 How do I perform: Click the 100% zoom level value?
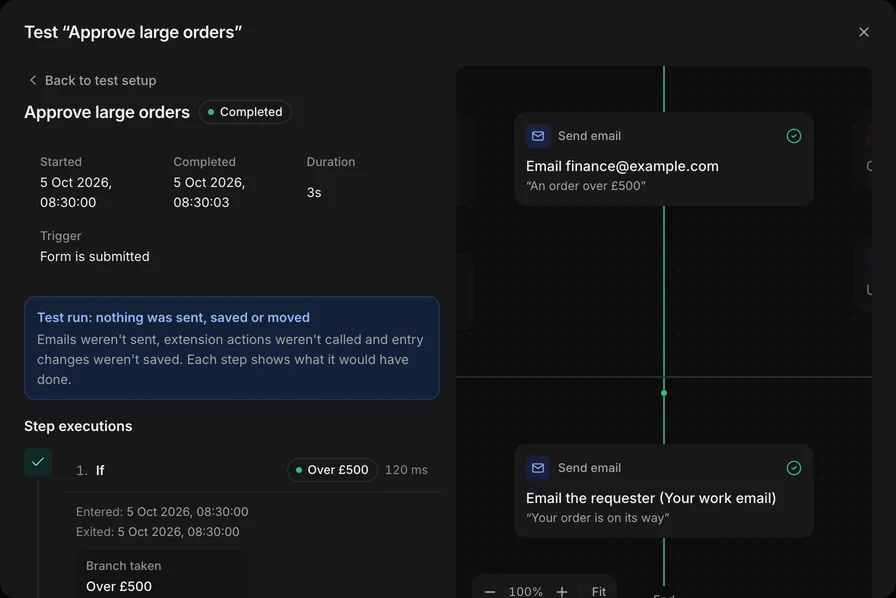[526, 591]
